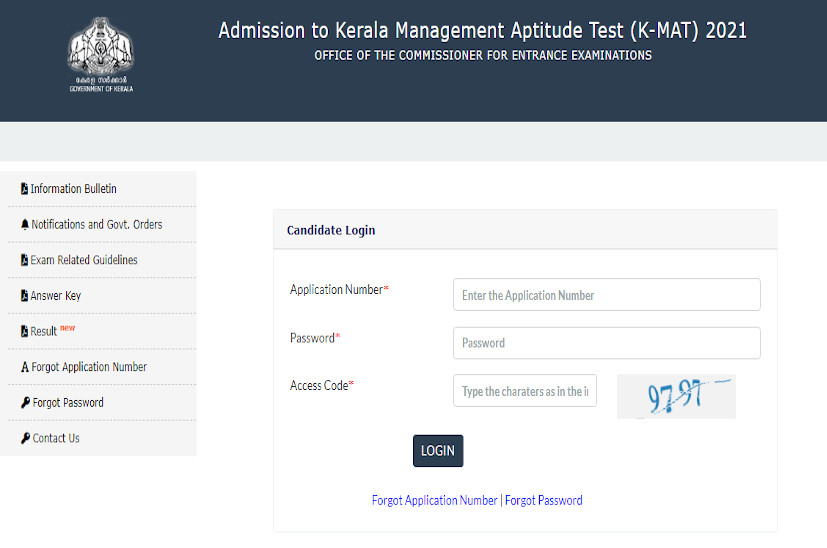This screenshot has width=827, height=548.
Task: Click the captcha image showing 9797
Action: point(676,396)
